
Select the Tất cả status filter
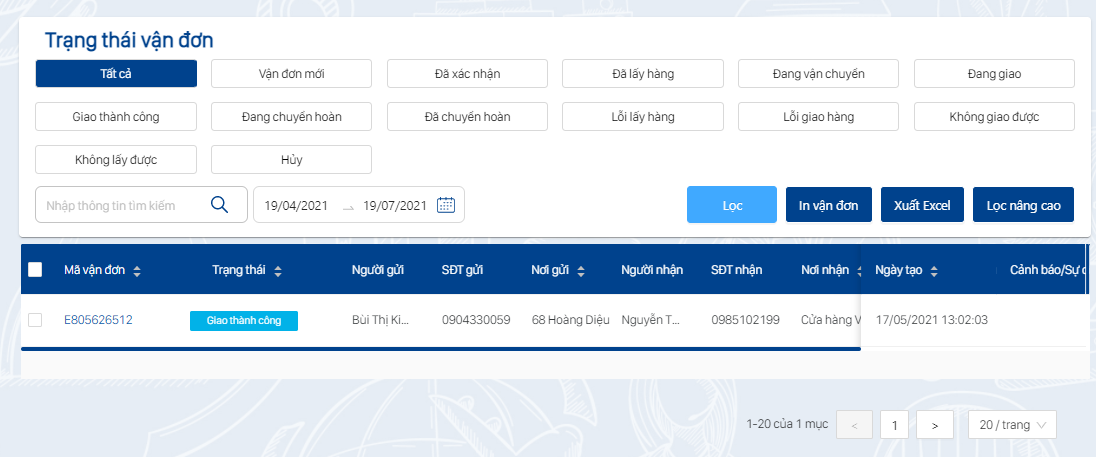coord(116,73)
